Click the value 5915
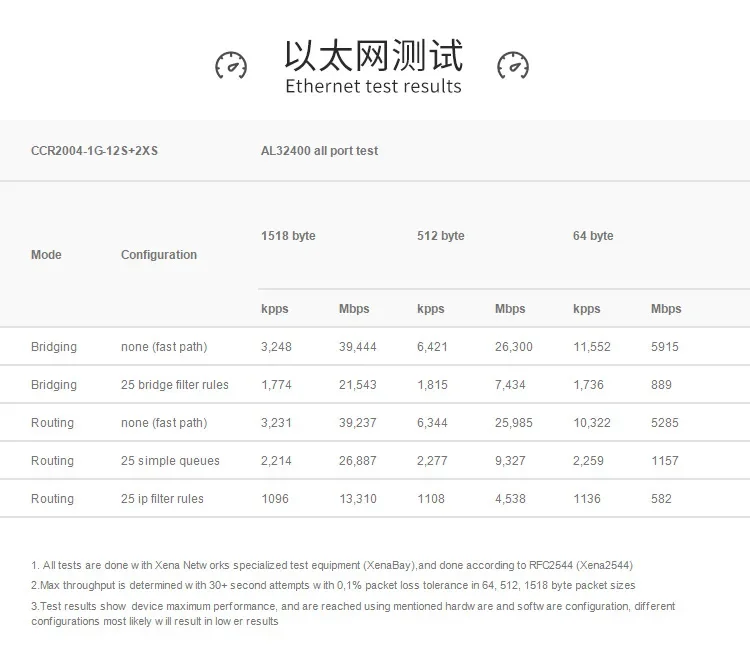This screenshot has width=750, height=669. click(665, 347)
